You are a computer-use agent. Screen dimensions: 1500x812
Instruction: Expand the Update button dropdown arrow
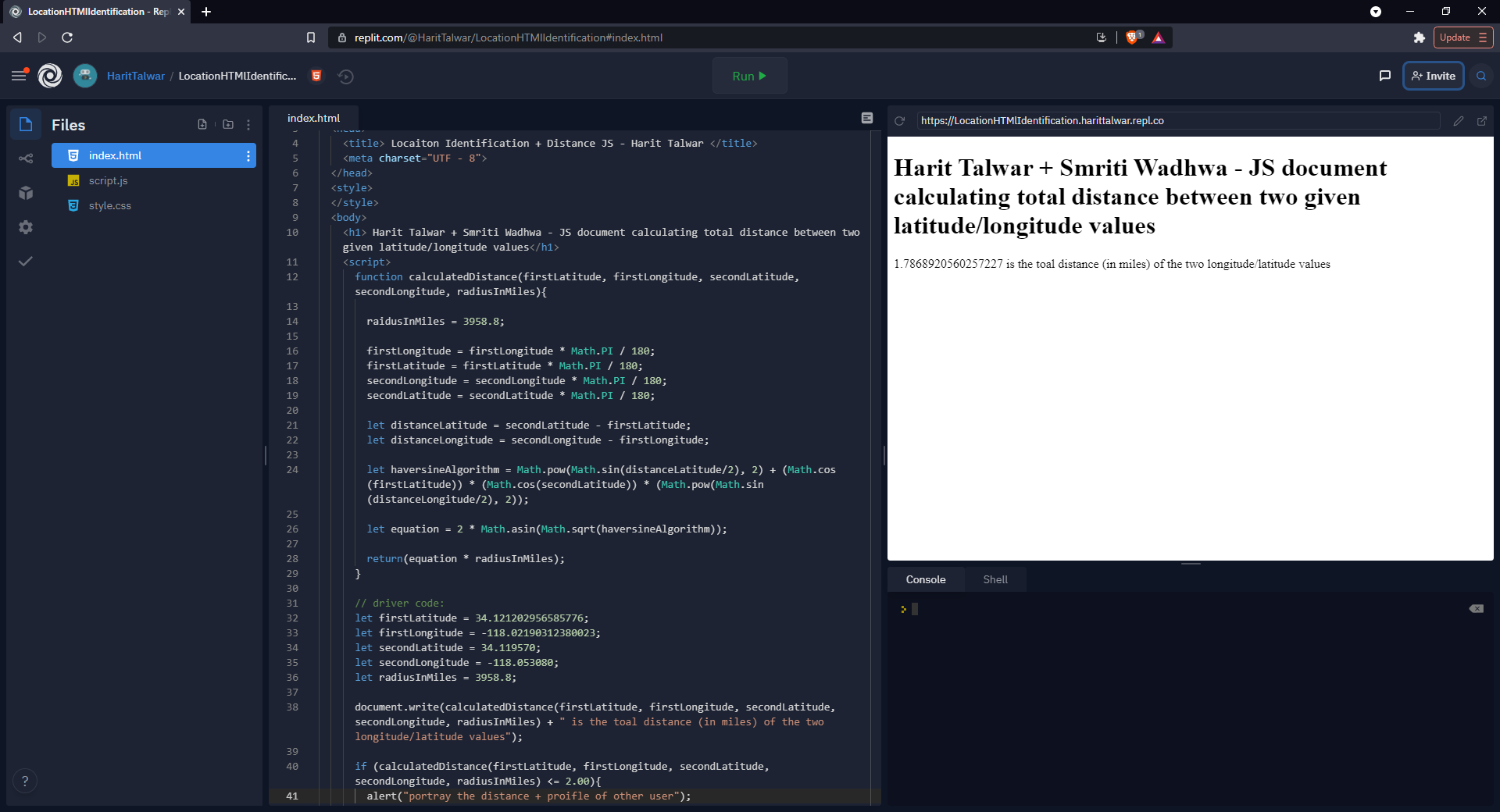tap(1483, 37)
